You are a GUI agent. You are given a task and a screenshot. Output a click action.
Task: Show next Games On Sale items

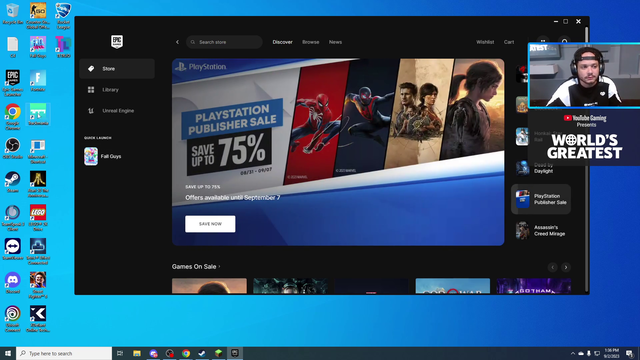(x=566, y=267)
